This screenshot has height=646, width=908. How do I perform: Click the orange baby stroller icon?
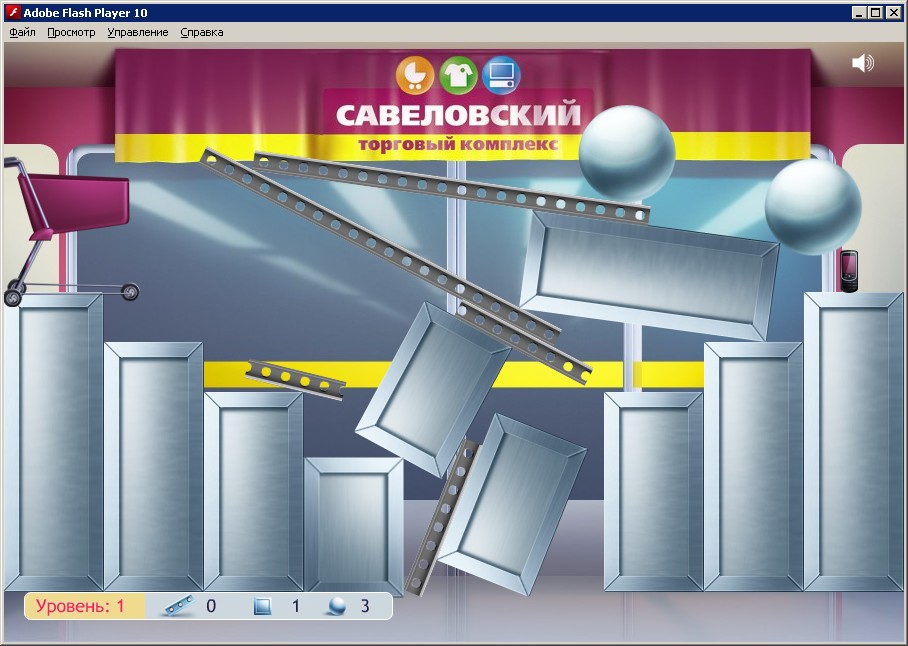coord(415,75)
